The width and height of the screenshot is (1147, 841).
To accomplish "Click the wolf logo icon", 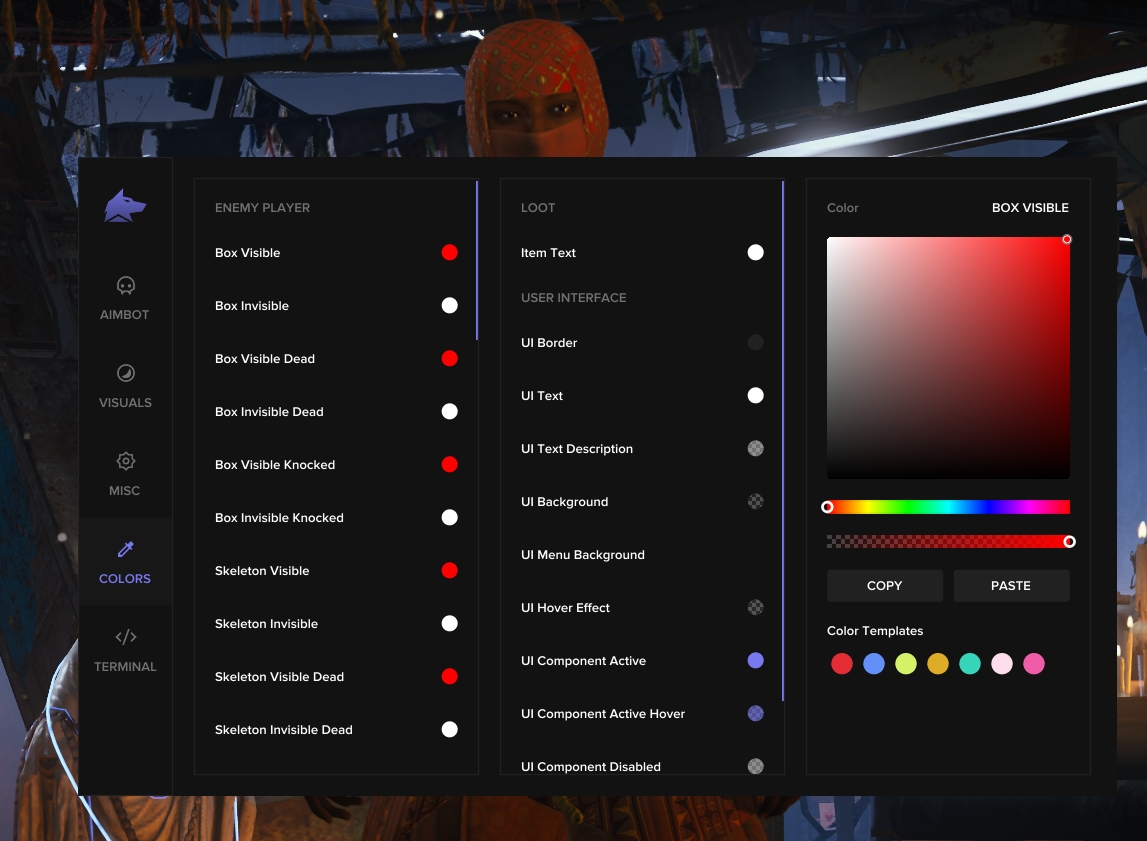I will click(124, 205).
